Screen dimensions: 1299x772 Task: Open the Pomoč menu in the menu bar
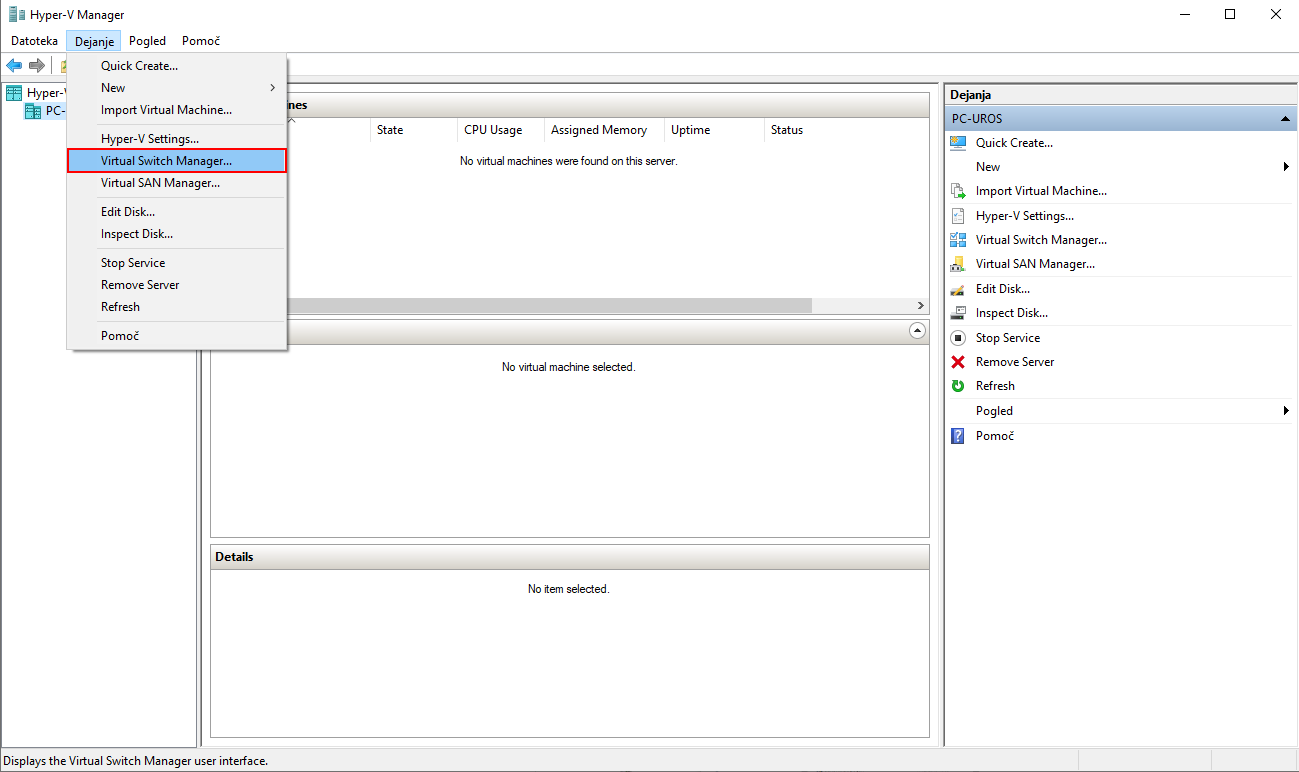(201, 41)
